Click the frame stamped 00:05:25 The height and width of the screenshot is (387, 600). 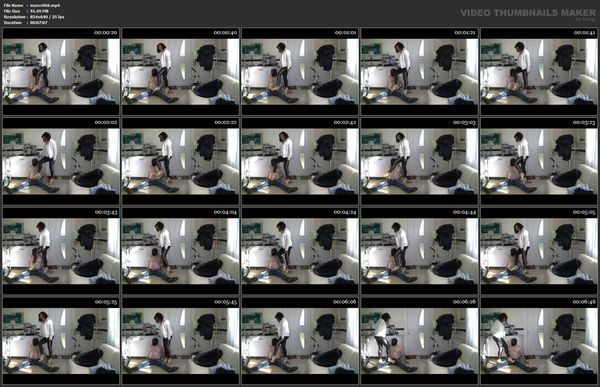[x=61, y=341]
